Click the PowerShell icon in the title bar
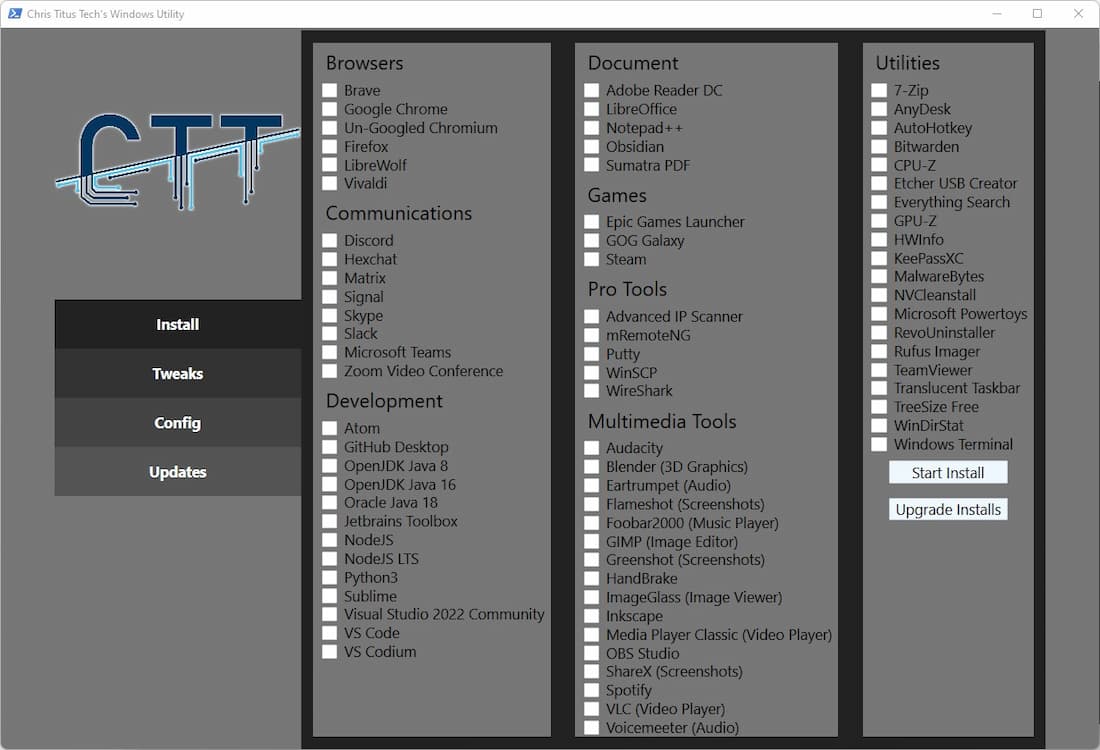The height and width of the screenshot is (750, 1100). pyautogui.click(x=15, y=13)
